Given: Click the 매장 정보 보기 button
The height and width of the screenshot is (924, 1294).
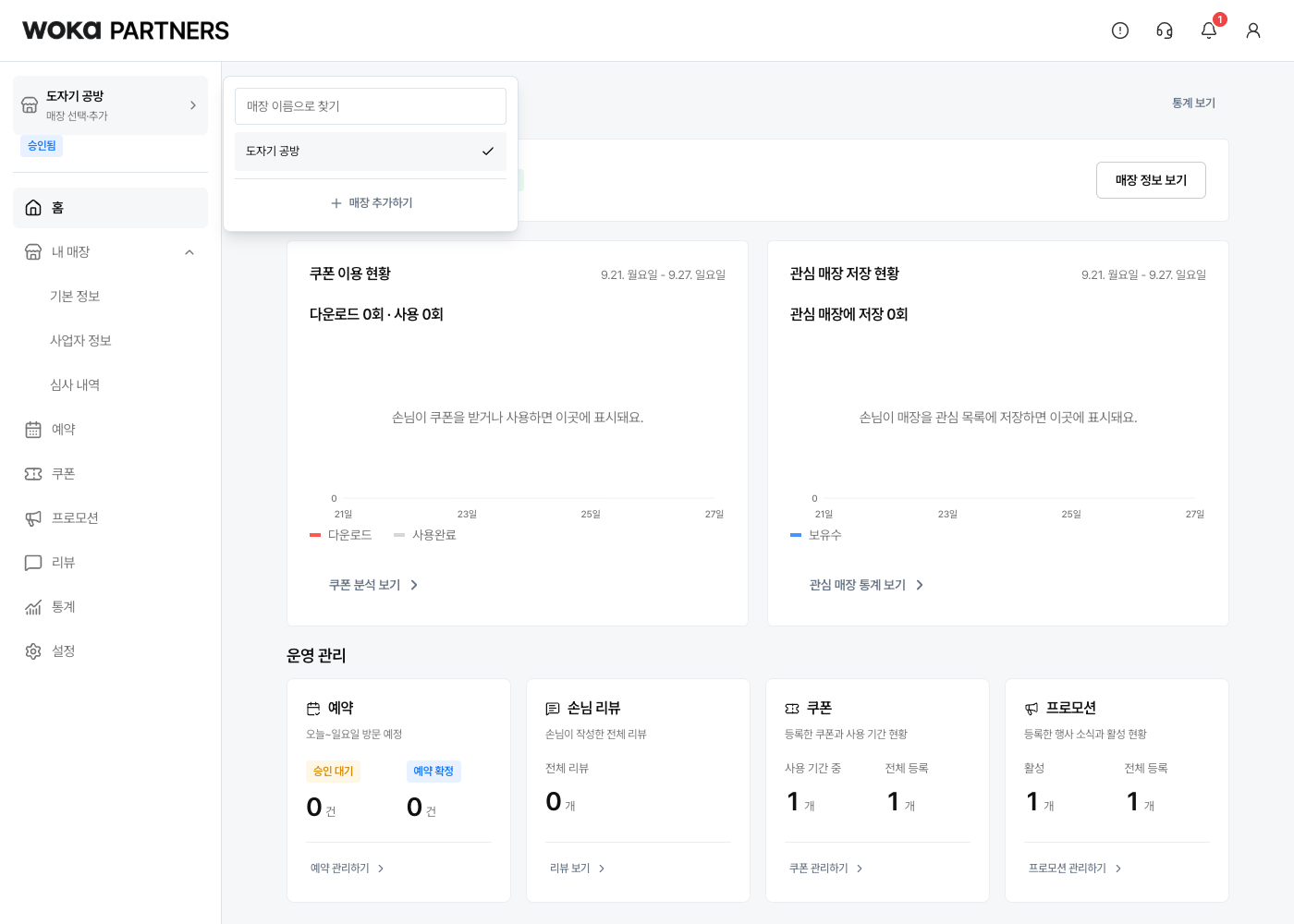Looking at the screenshot, I should tap(1151, 180).
